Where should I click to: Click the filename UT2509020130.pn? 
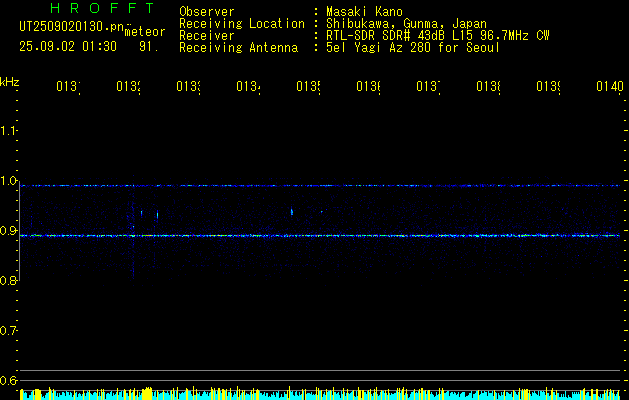coord(72,27)
